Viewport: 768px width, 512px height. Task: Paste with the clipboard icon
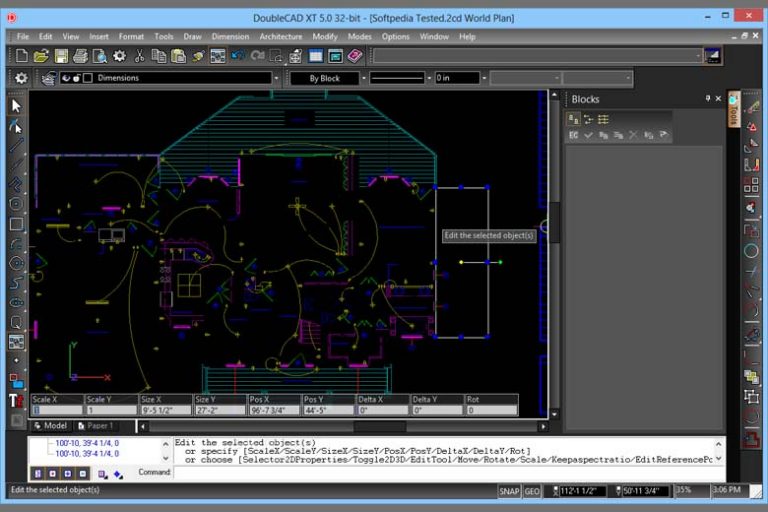(179, 56)
